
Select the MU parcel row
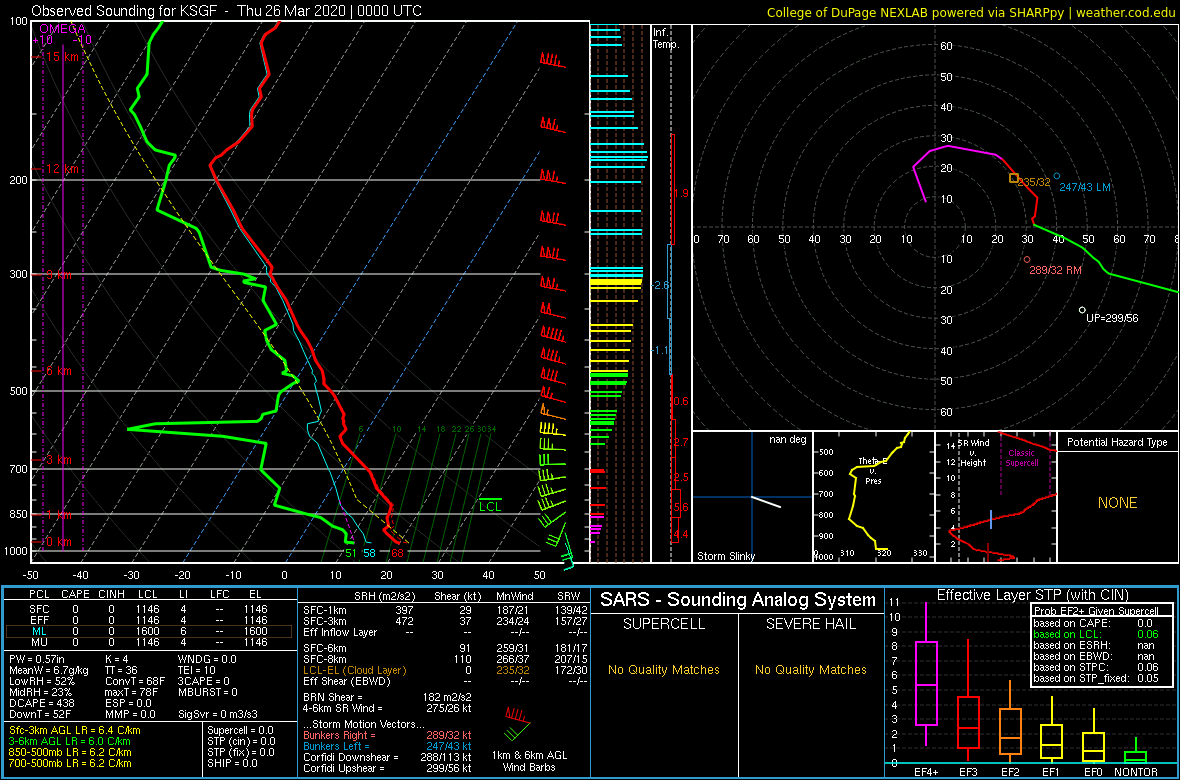(x=149, y=644)
